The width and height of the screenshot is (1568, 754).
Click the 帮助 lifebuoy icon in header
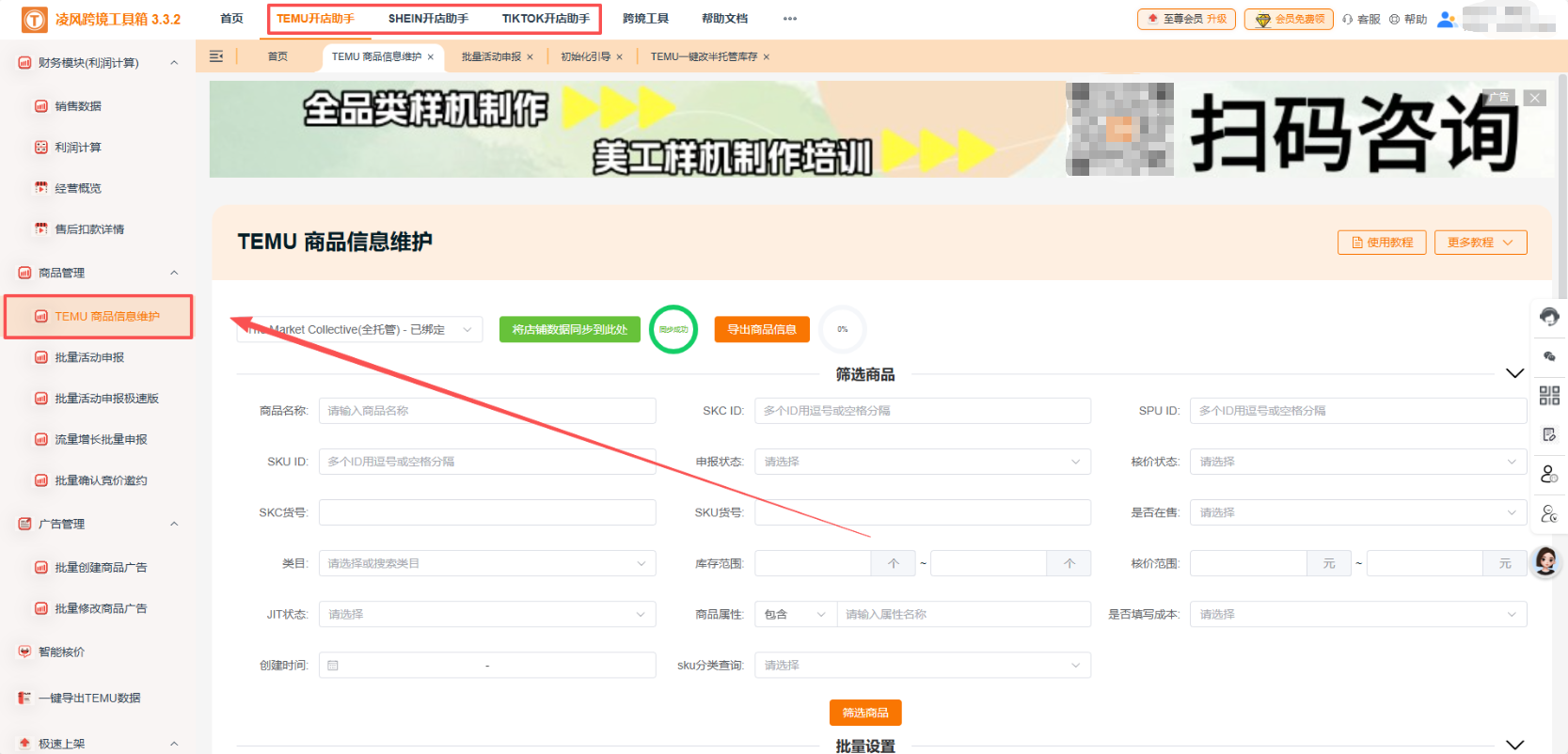[1394, 19]
